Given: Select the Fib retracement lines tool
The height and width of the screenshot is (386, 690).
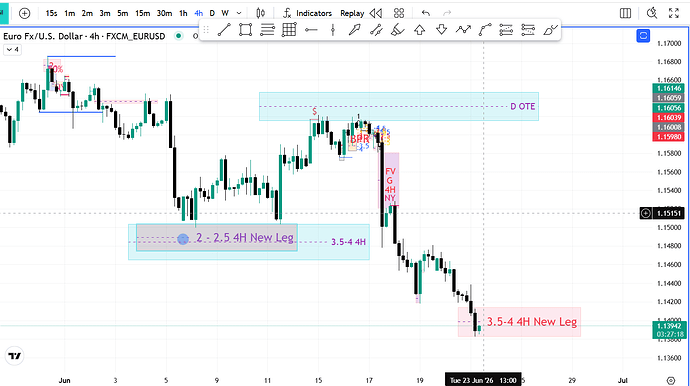Looking at the screenshot, I should click(x=267, y=30).
